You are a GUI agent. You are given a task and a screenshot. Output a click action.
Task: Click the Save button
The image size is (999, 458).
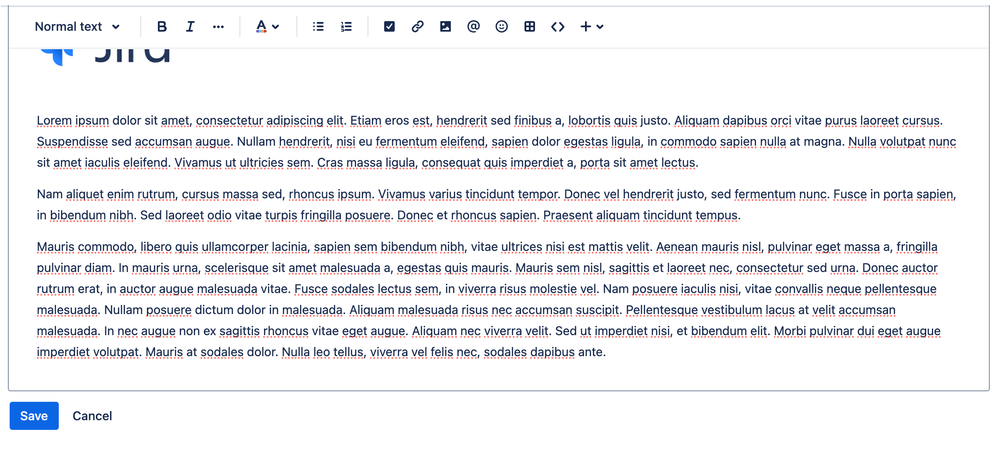click(34, 416)
